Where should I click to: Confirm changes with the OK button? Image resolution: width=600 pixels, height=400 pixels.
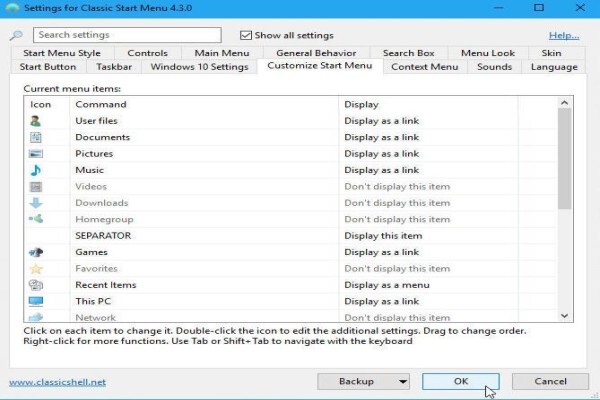(461, 381)
